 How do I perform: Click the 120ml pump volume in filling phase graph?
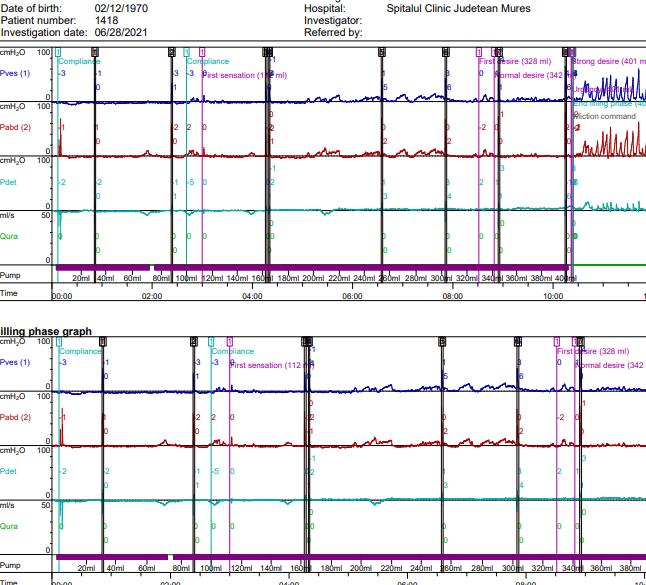tap(241, 568)
